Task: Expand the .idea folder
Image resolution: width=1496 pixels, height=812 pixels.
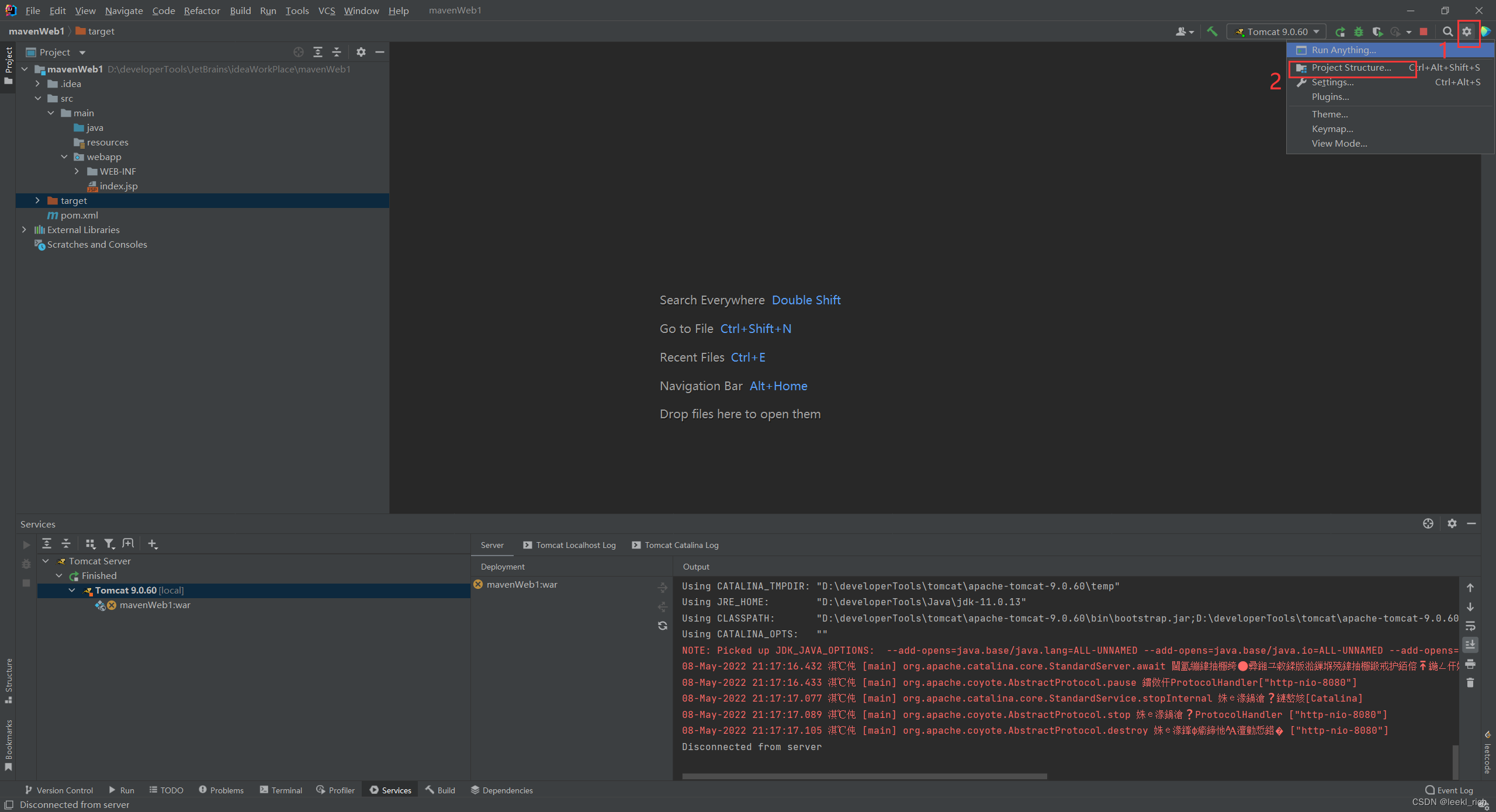Action: (37, 84)
